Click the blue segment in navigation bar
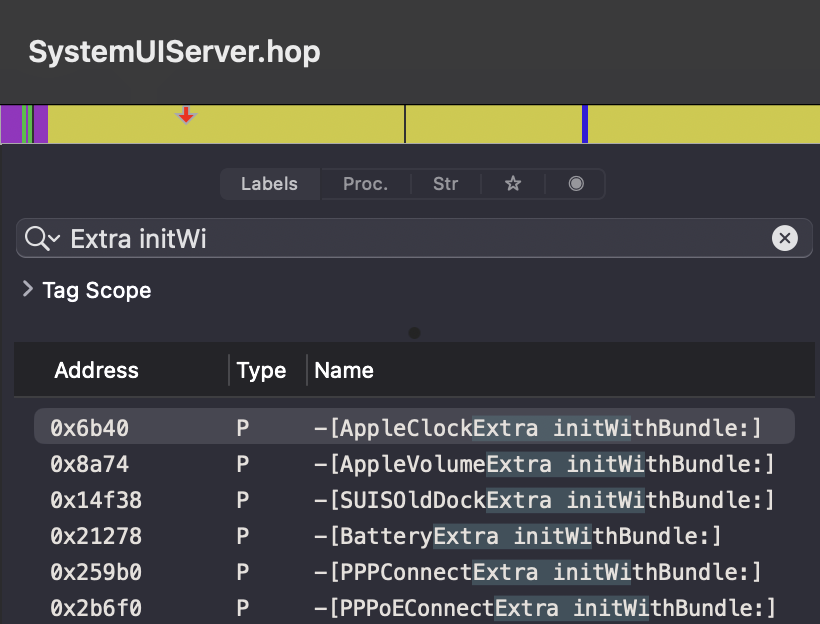The image size is (820, 624). (x=585, y=124)
